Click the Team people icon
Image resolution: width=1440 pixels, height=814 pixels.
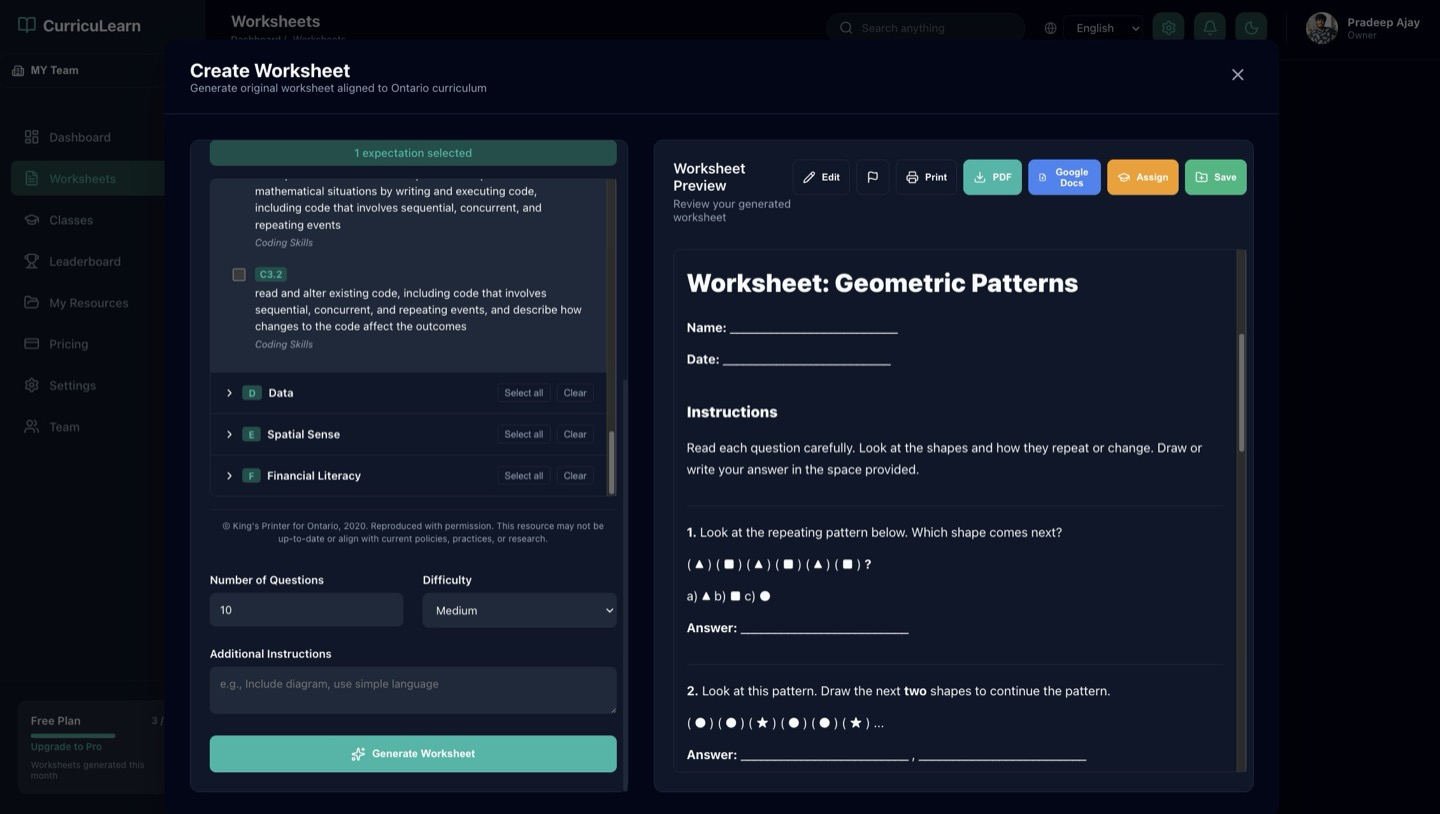[32, 427]
